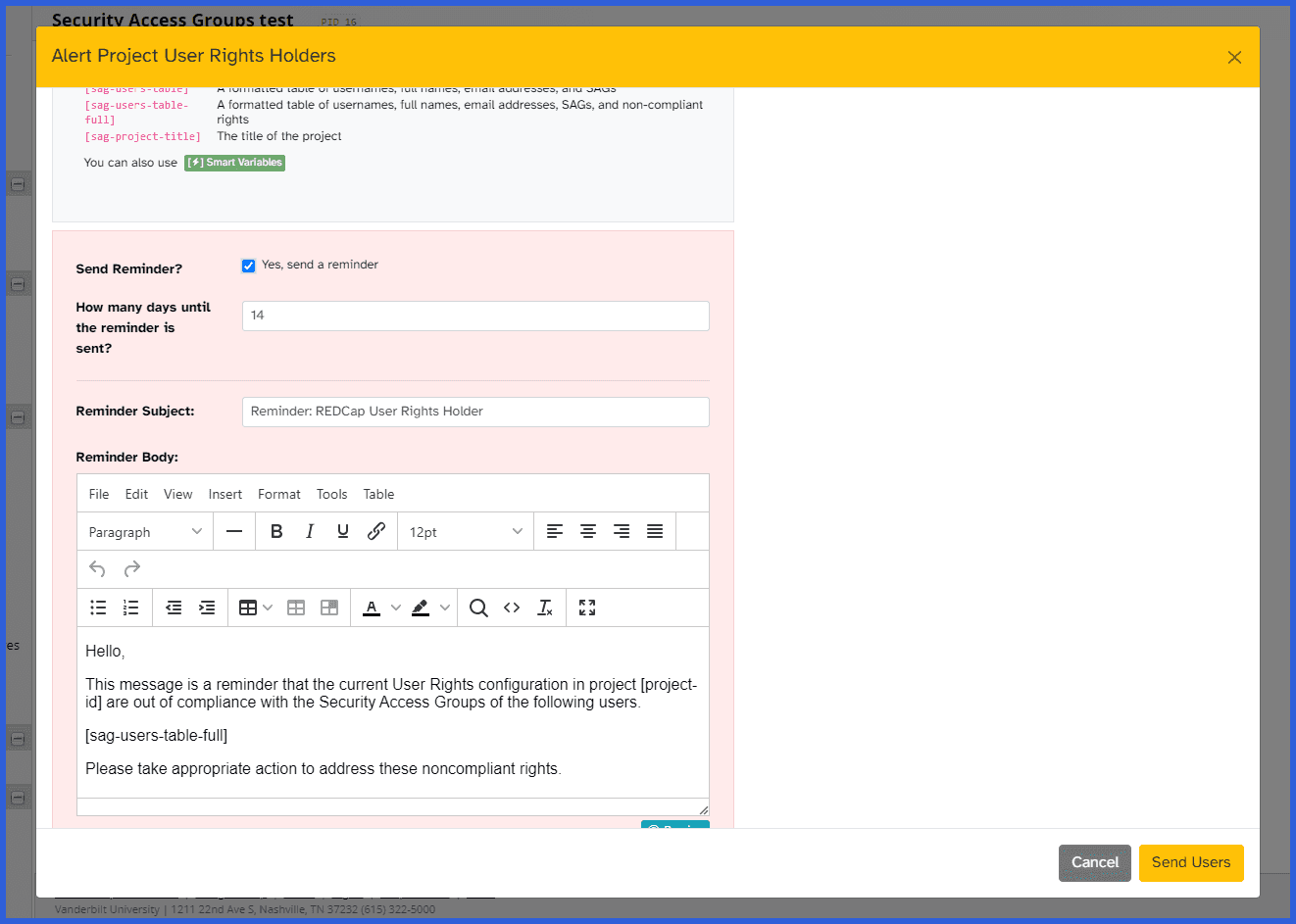Click 'Hello,' line in reminder body
The width and height of the screenshot is (1296, 924).
105,652
